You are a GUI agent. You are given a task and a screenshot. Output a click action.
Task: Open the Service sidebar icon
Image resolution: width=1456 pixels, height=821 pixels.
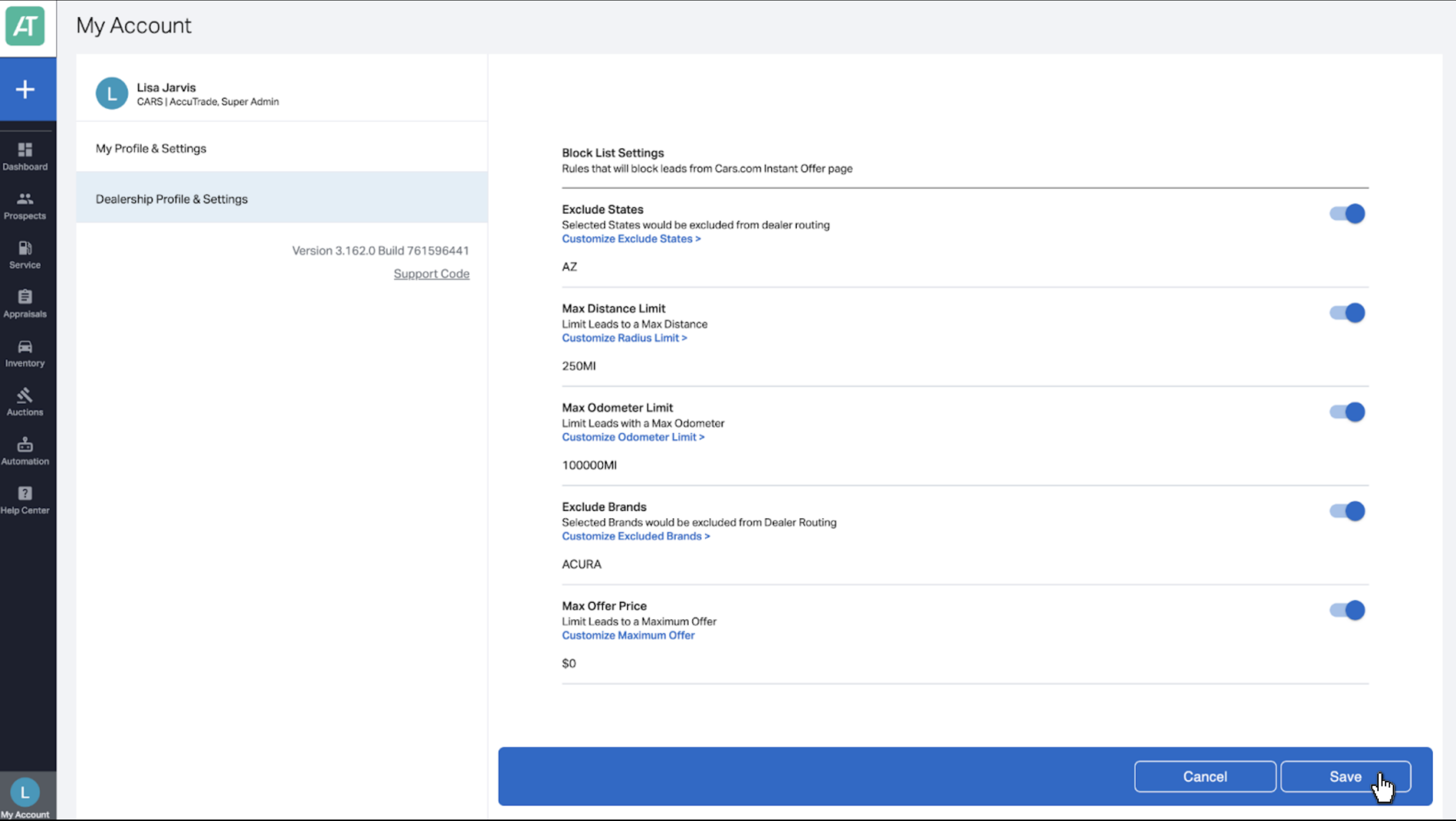click(x=25, y=255)
